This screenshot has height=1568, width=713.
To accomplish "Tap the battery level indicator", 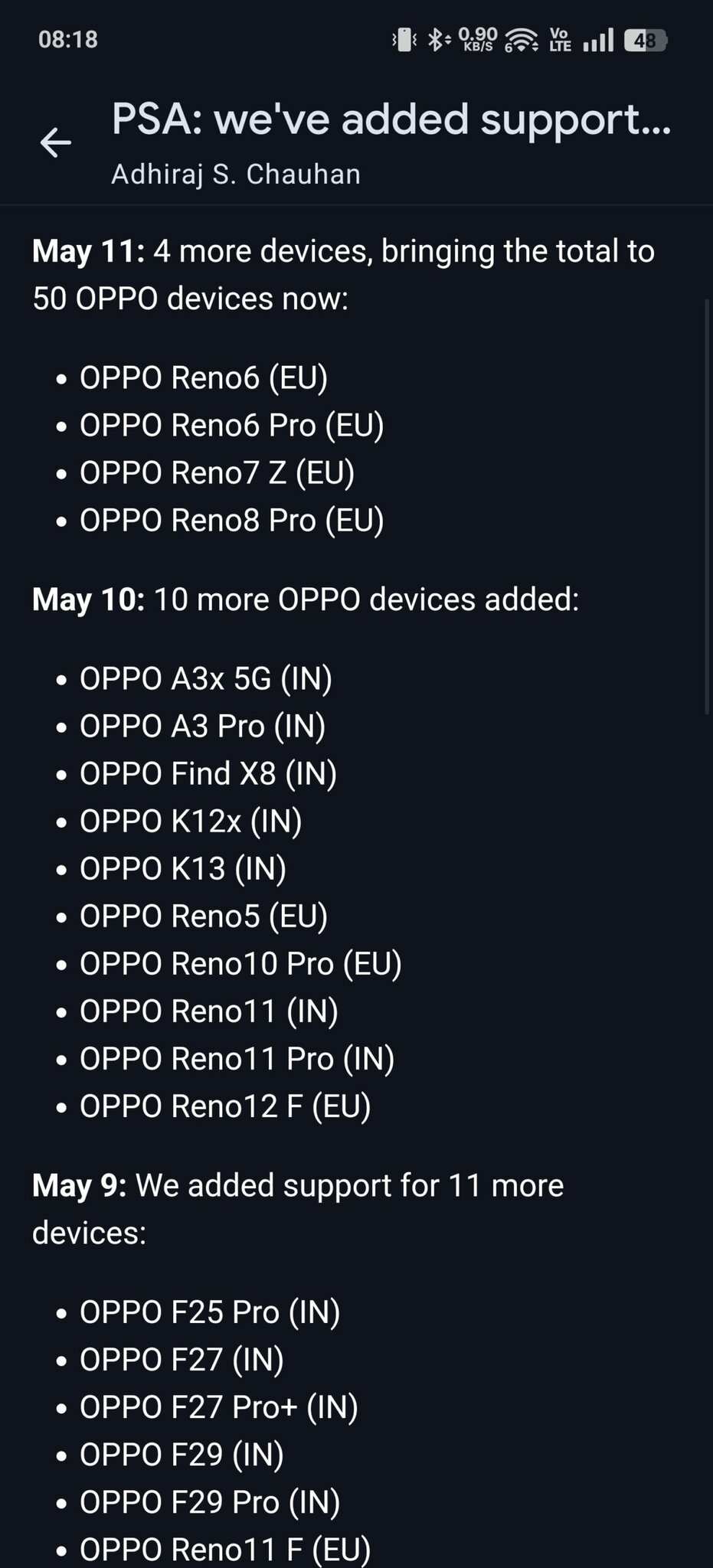I will (x=646, y=40).
